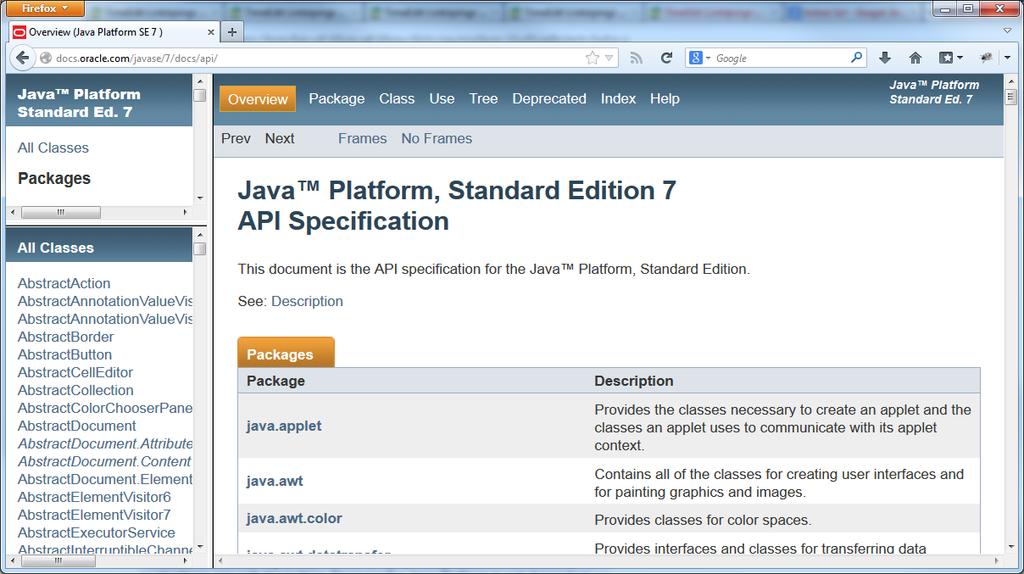Click the packages frame scroll down arrow
Screen dimensions: 1024x574
[200, 198]
